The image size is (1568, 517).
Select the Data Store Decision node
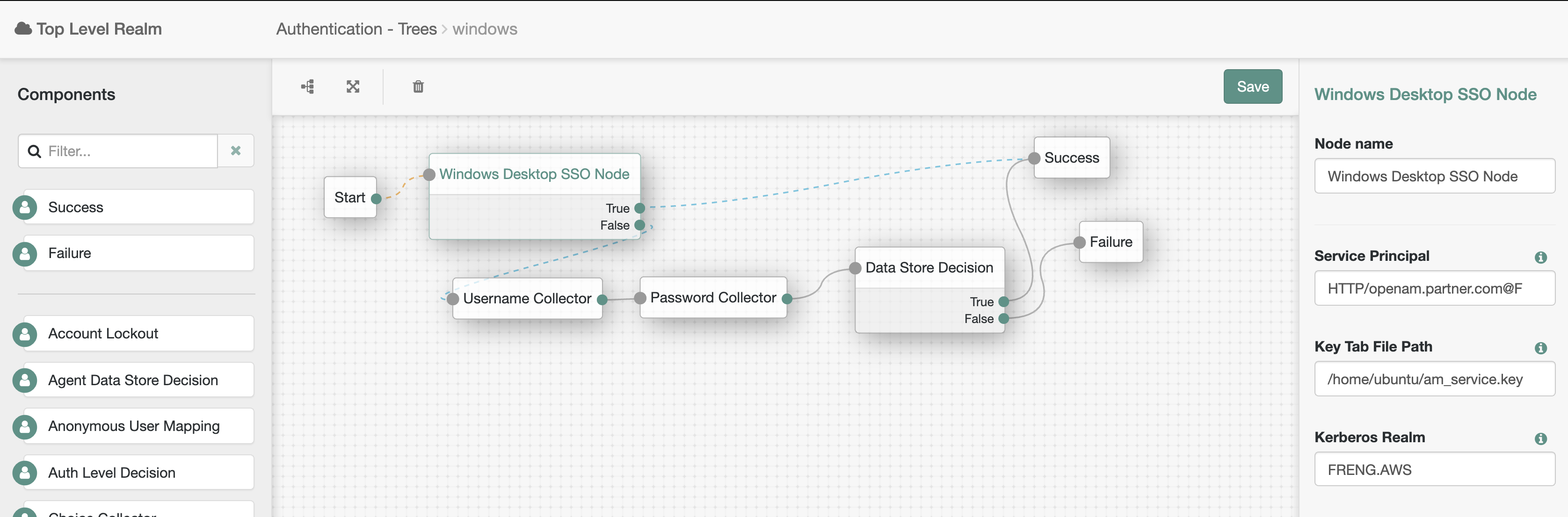[929, 268]
